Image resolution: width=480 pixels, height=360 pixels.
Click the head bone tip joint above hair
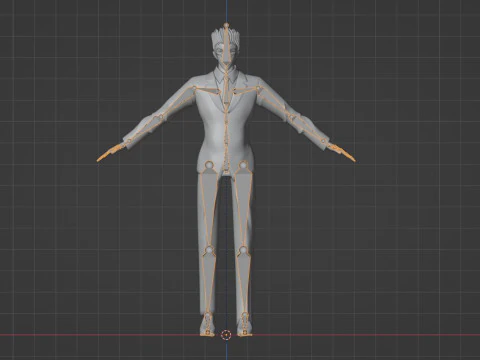pyautogui.click(x=226, y=25)
